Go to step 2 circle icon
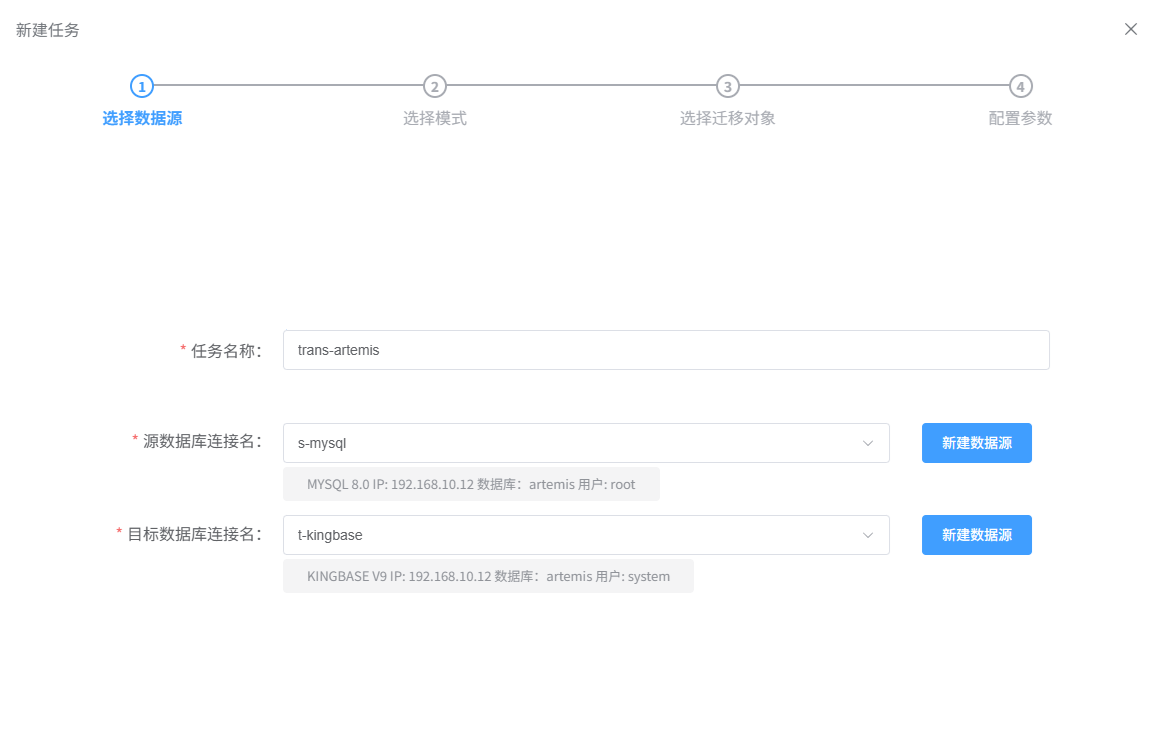 pos(435,86)
